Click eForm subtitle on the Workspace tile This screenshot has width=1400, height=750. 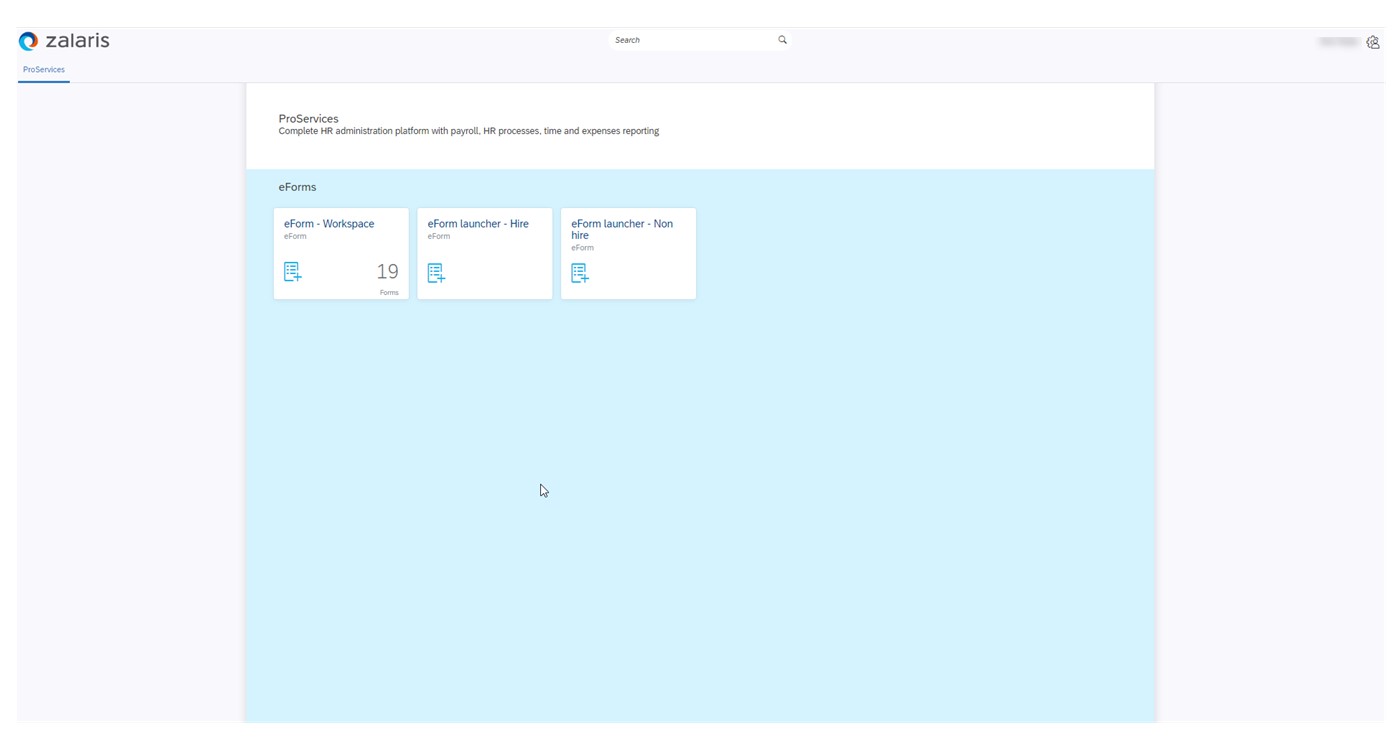coord(295,237)
